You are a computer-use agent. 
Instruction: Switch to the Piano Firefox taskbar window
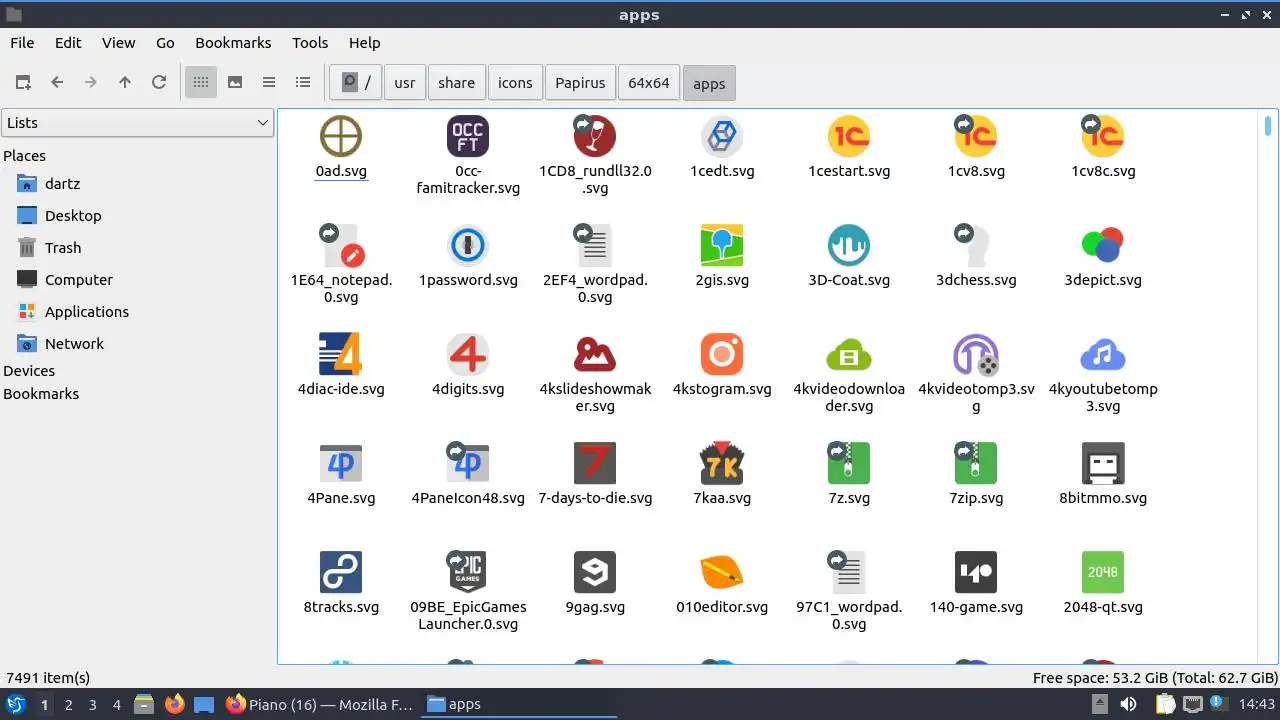[320, 705]
